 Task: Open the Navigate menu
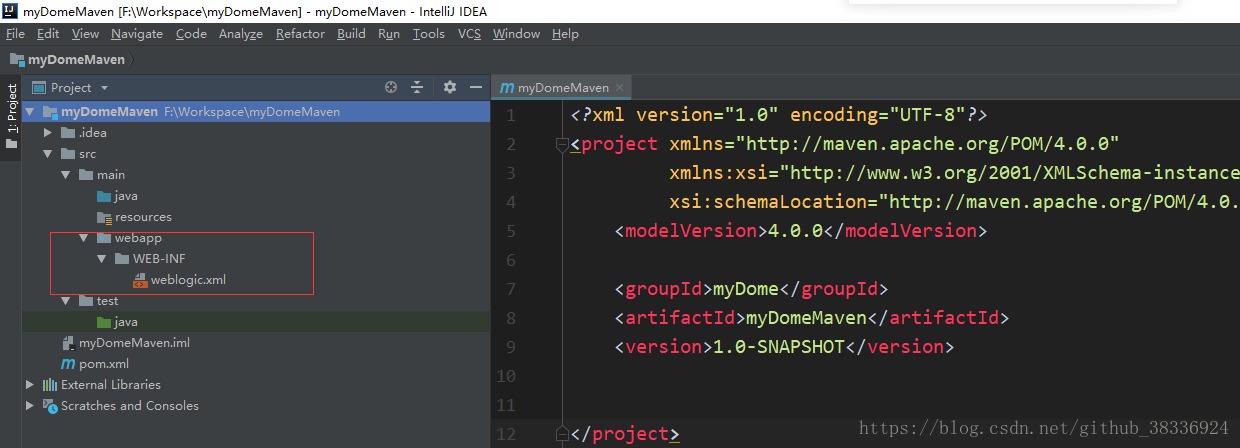tap(137, 34)
